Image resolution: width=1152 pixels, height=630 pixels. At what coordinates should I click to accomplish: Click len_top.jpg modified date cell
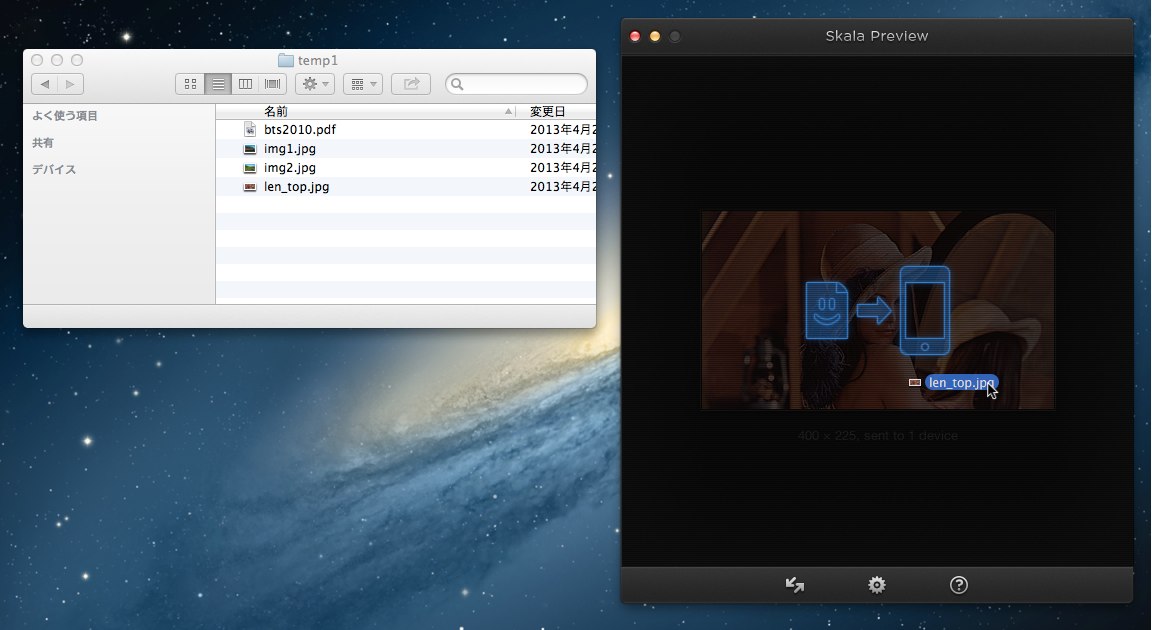pyautogui.click(x=562, y=187)
